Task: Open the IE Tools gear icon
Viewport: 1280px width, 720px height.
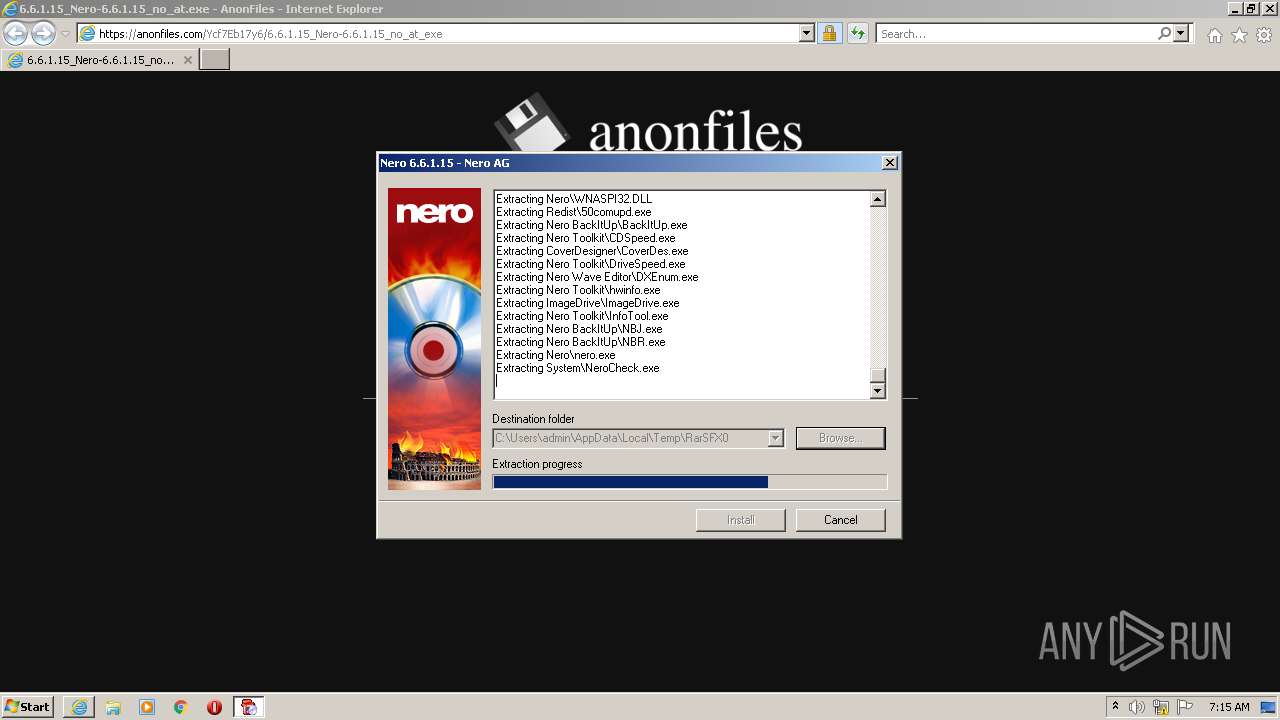Action: point(1264,35)
